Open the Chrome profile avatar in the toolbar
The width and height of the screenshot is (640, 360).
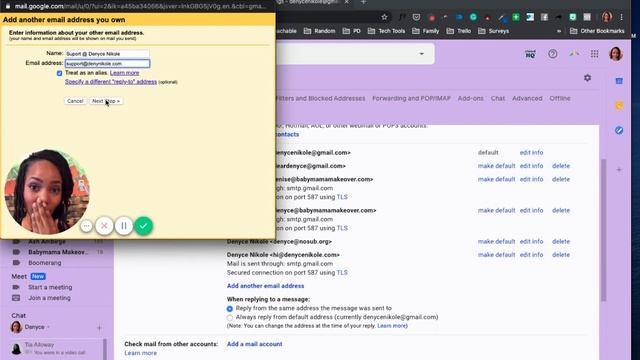tap(607, 17)
